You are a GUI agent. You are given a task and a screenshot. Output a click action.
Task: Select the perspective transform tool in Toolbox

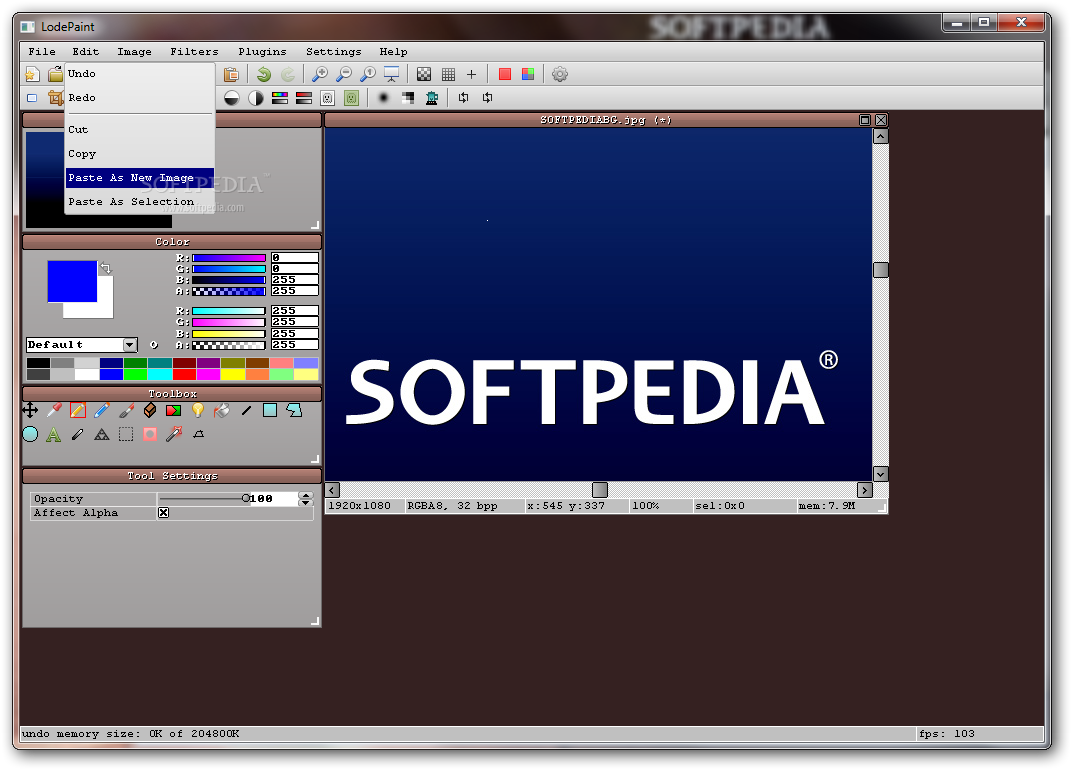click(198, 434)
